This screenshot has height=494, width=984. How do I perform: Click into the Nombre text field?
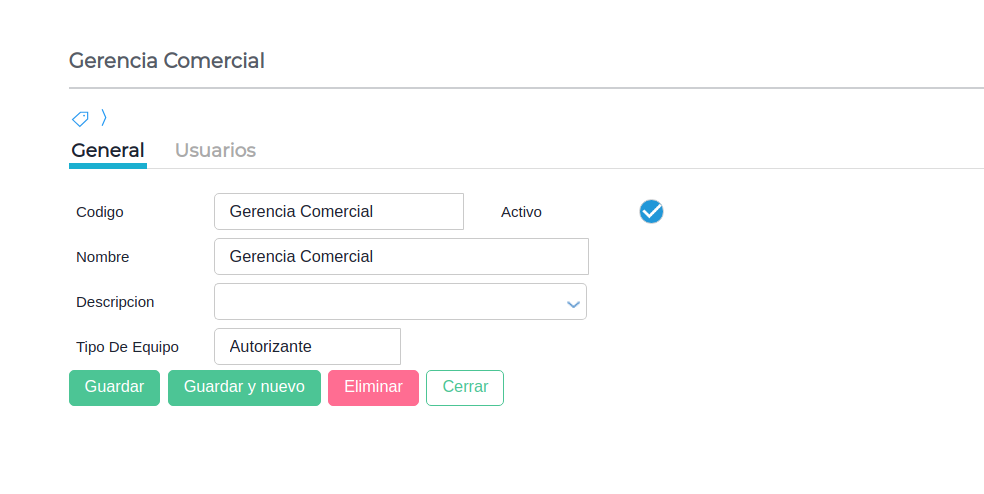(400, 257)
